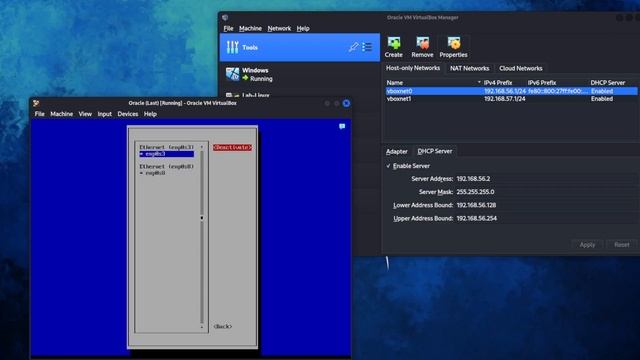The width and height of the screenshot is (640, 360).
Task: Select the highlighted enp0s3 connection in VM list
Action: (167, 154)
